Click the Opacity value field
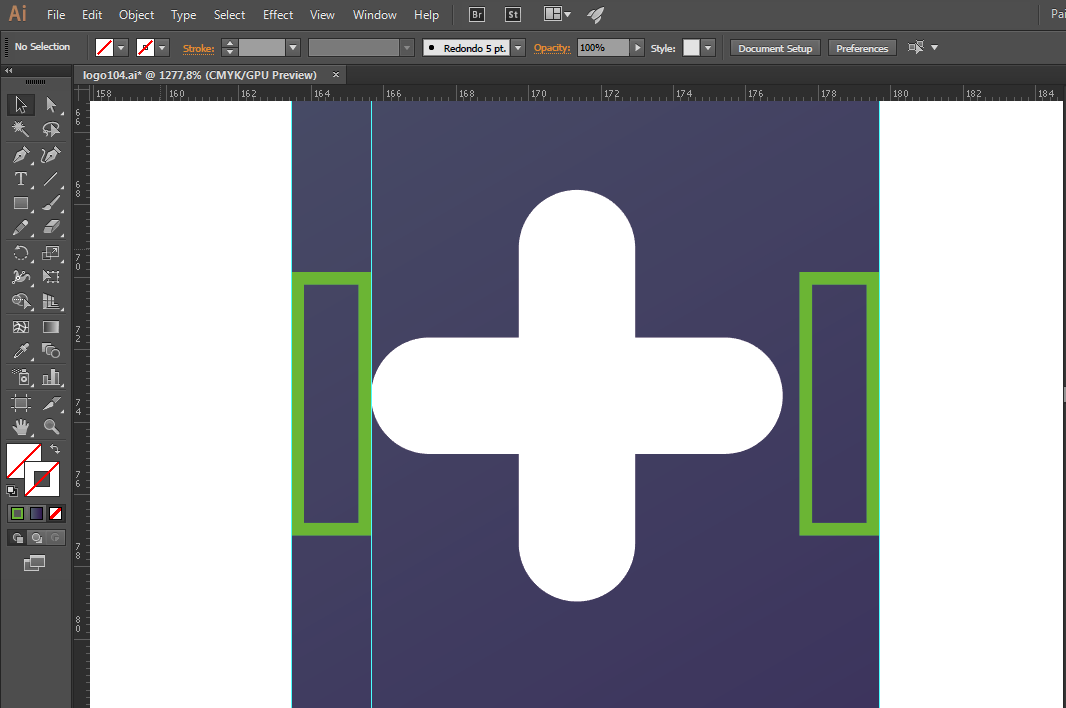The width and height of the screenshot is (1066, 708). coord(603,48)
